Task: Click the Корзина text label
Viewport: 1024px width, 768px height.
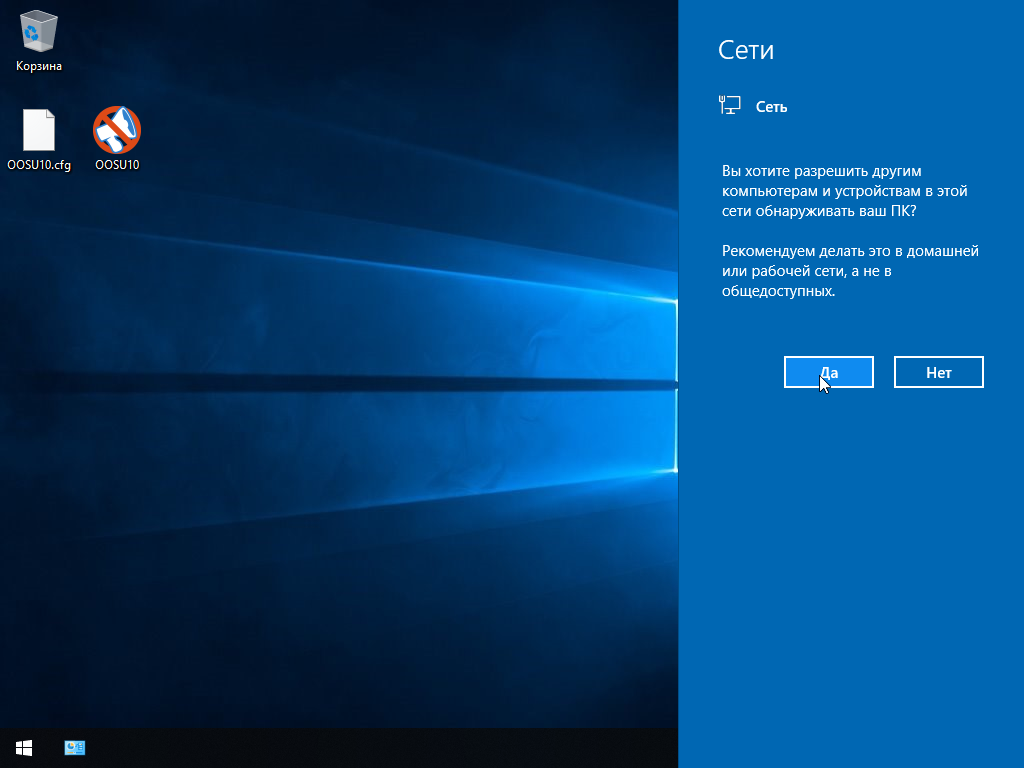Action: point(39,66)
